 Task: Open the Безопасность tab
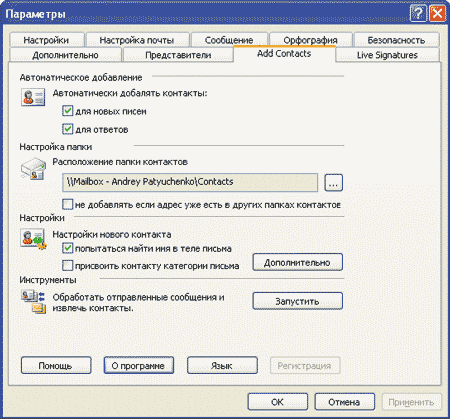(x=396, y=40)
